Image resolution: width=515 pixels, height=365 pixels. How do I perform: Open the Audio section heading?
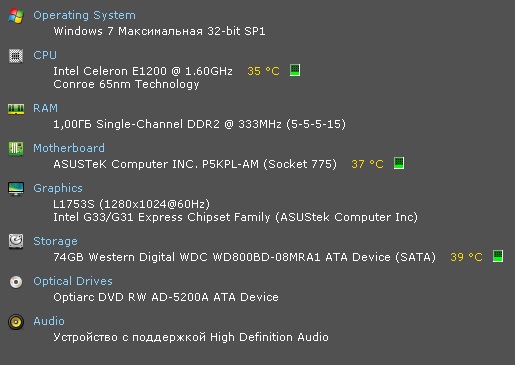tap(49, 321)
